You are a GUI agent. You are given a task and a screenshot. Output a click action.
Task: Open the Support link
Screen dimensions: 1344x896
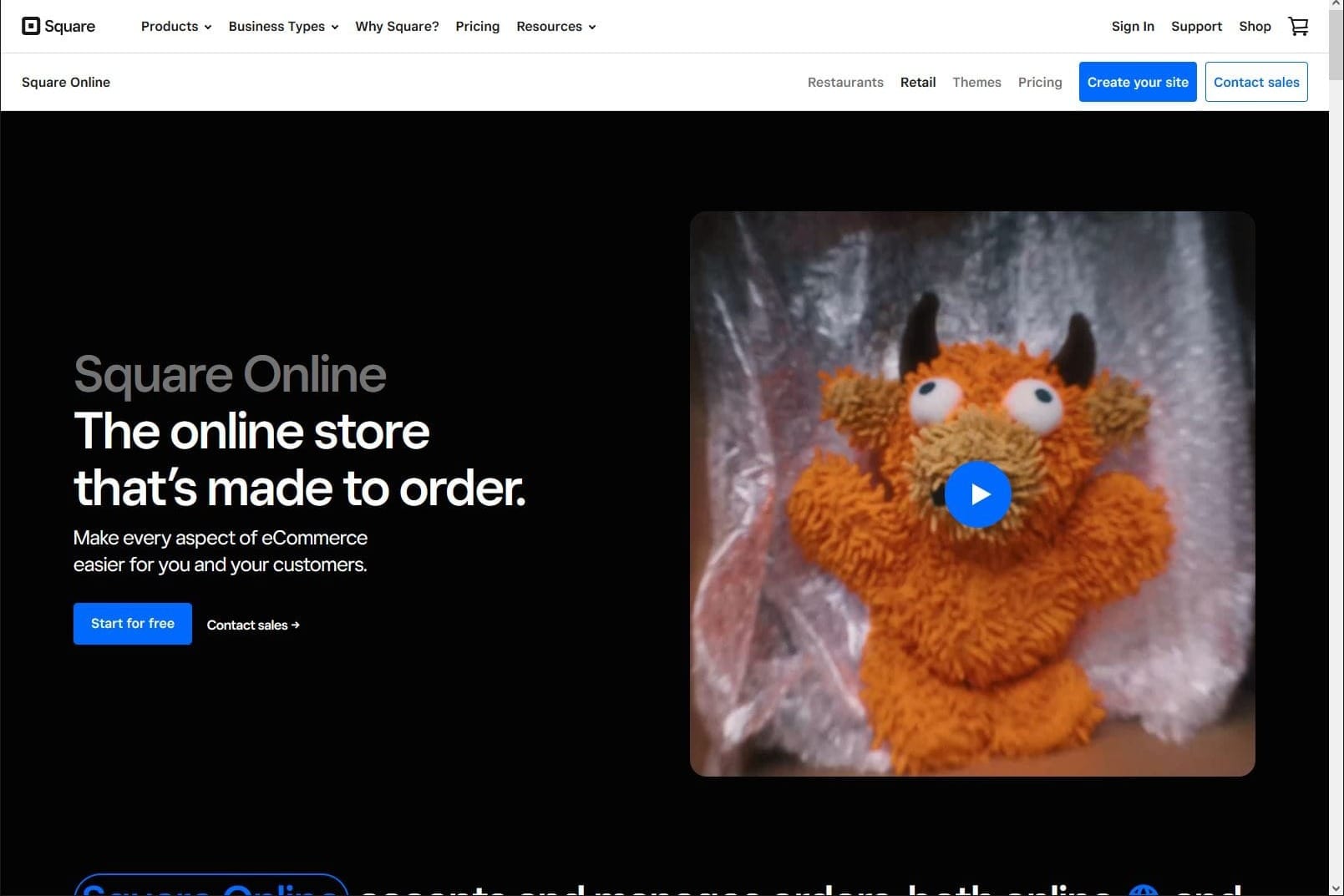[x=1196, y=27]
